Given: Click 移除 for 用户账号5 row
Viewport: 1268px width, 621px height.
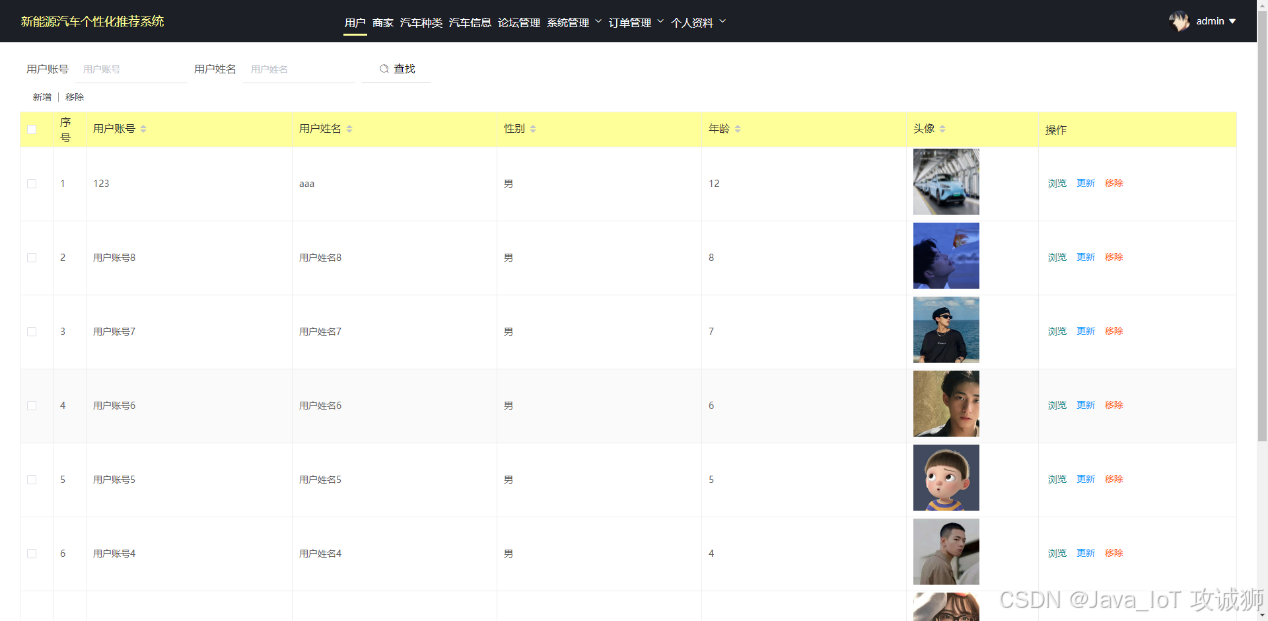Looking at the screenshot, I should click(x=1114, y=479).
